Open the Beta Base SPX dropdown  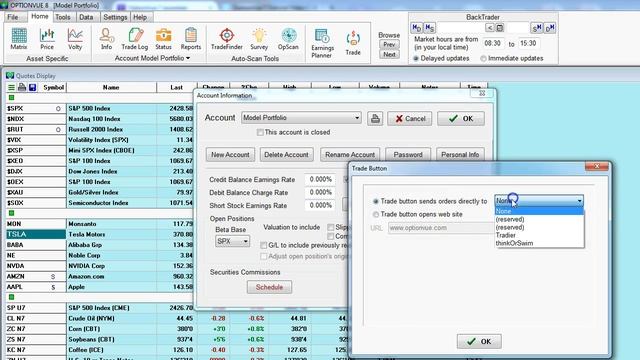coord(232,241)
